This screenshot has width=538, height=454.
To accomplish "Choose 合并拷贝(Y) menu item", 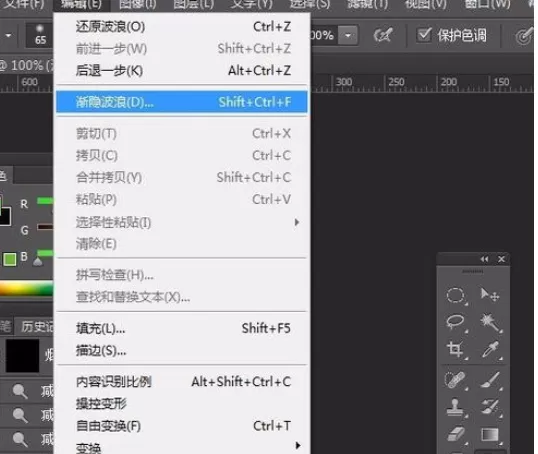I will (x=182, y=177).
